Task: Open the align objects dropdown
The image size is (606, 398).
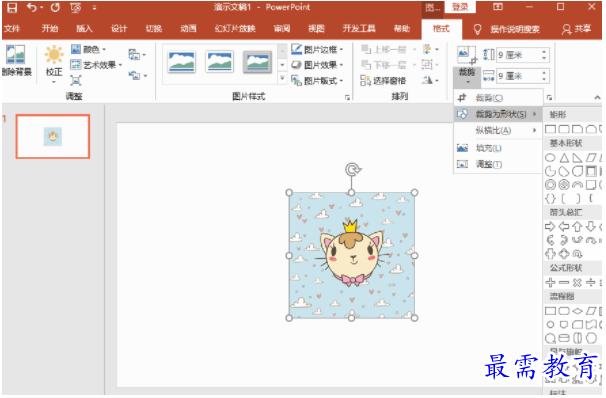Action: [431, 49]
